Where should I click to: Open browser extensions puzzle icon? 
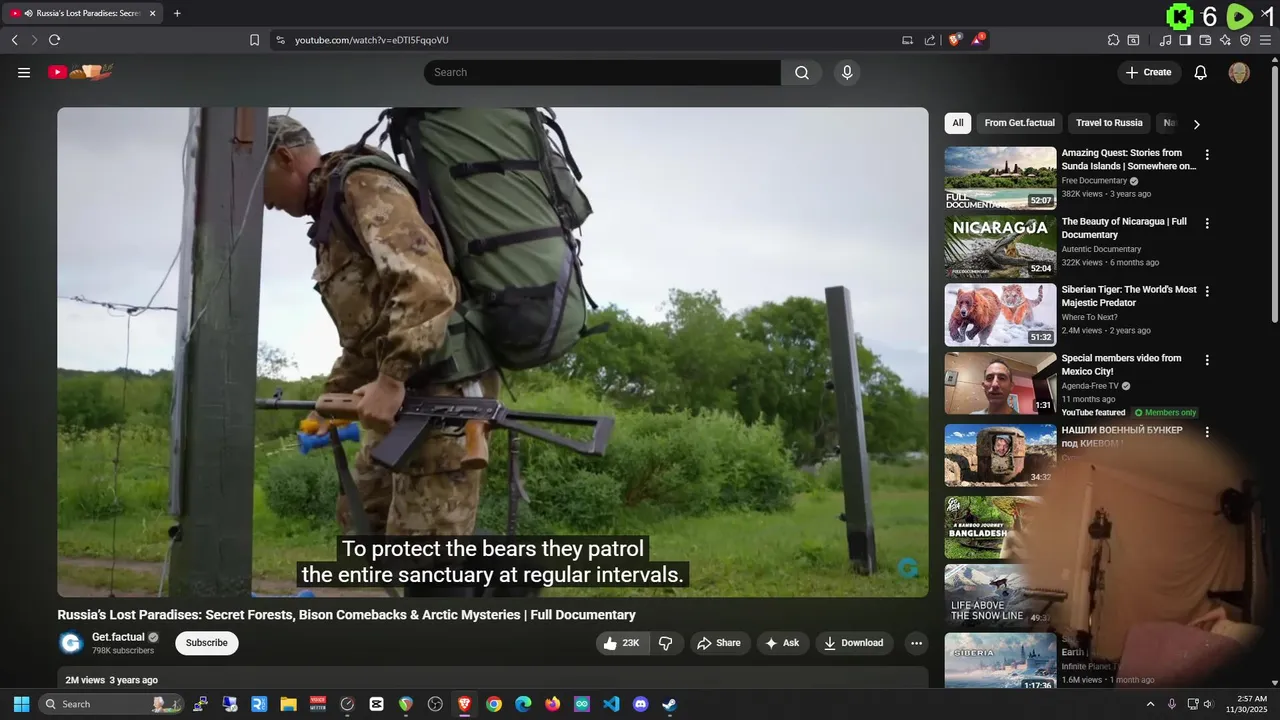point(1113,40)
